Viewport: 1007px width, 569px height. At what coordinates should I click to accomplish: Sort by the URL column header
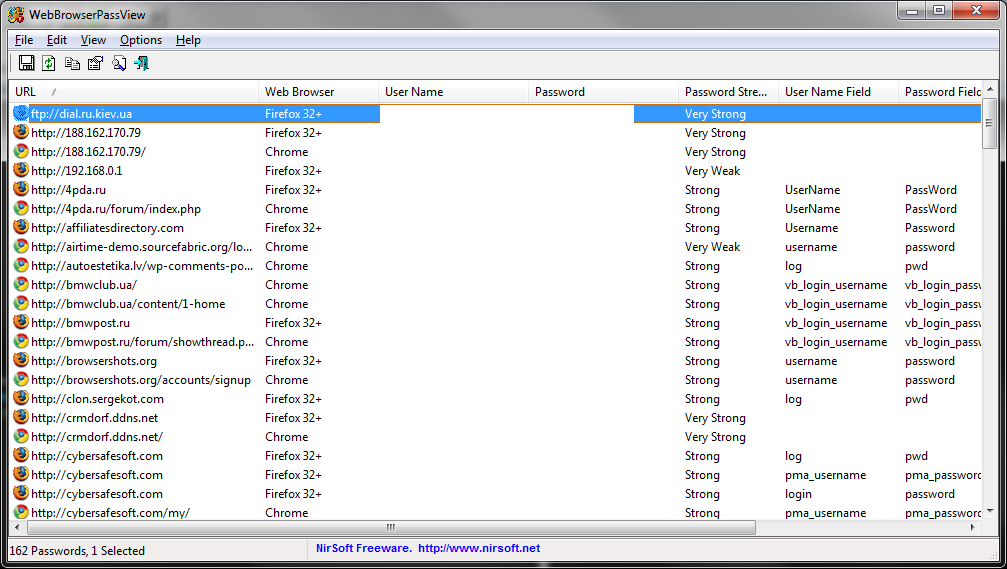point(134,92)
